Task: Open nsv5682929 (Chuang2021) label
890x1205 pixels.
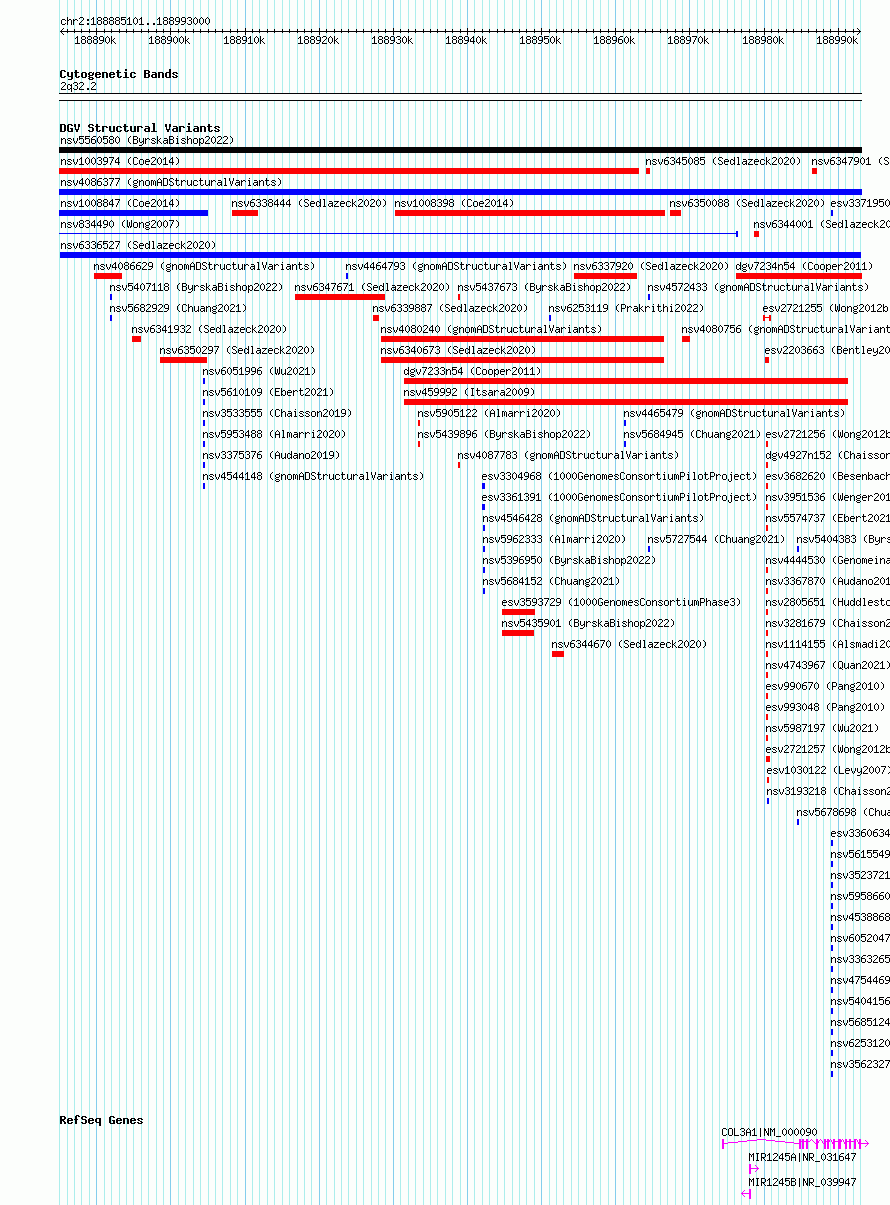Action: pos(178,308)
